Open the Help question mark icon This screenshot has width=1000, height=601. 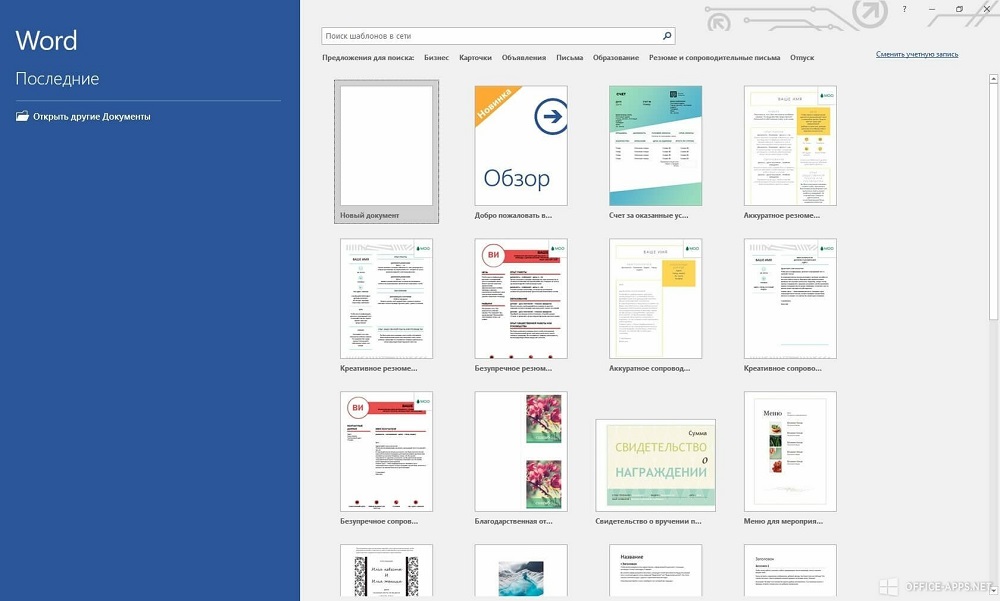904,9
